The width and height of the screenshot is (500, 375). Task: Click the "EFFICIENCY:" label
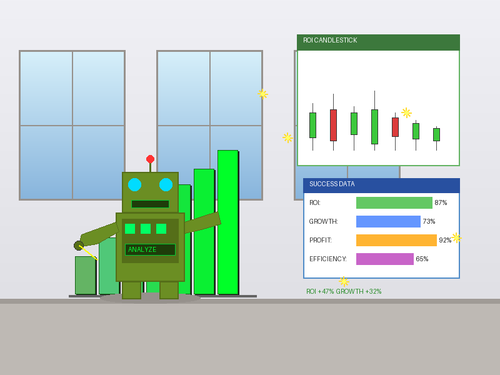click(328, 259)
